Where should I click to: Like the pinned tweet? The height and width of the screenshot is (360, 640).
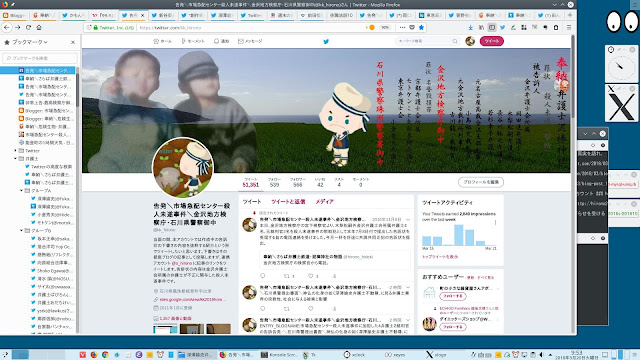point(311,276)
